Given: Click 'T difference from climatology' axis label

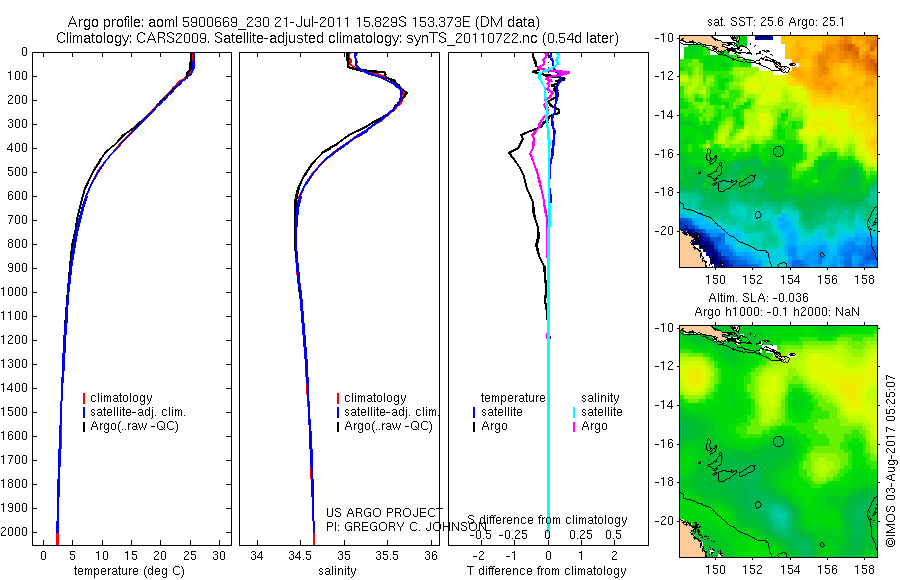Looking at the screenshot, I should click(x=546, y=571).
